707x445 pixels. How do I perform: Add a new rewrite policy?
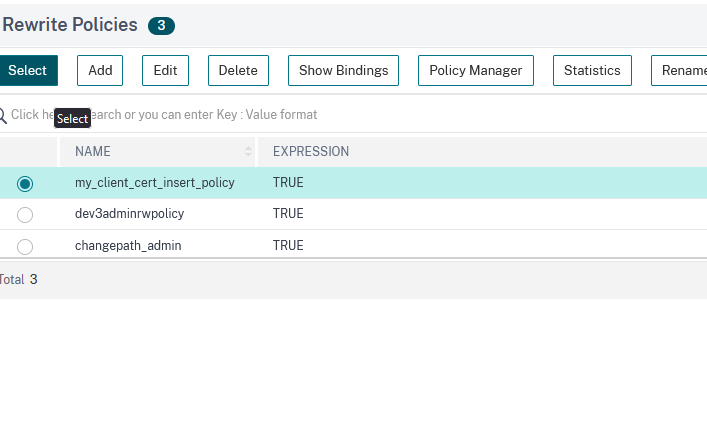click(x=100, y=70)
